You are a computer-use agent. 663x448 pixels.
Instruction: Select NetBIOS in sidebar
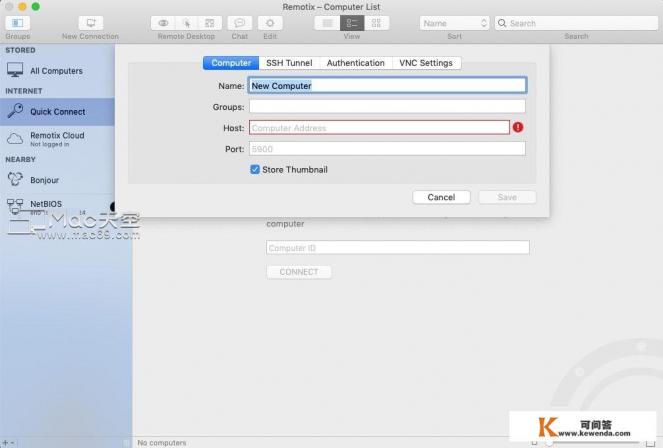click(57, 205)
